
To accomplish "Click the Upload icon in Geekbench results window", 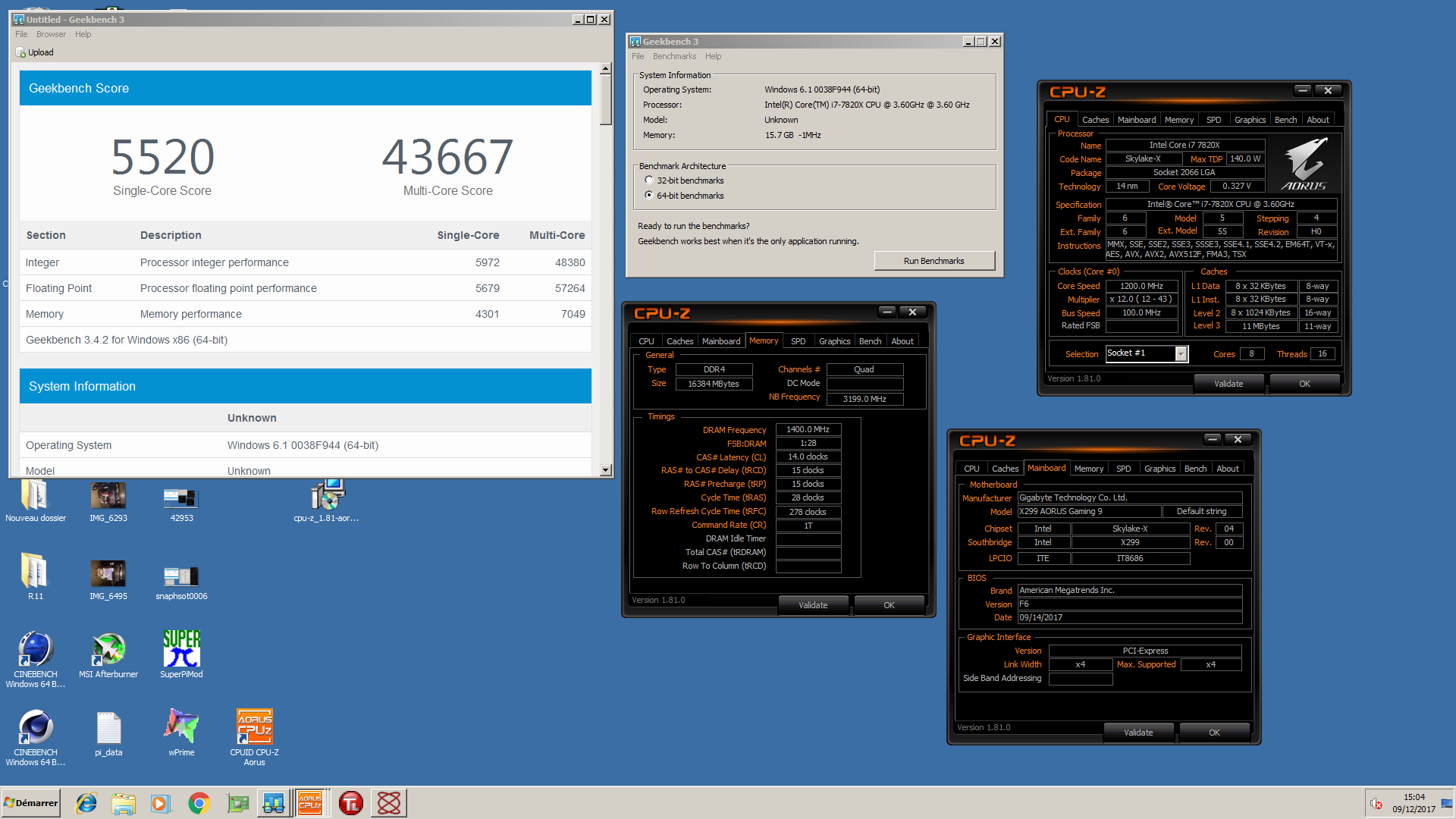I will click(x=20, y=52).
